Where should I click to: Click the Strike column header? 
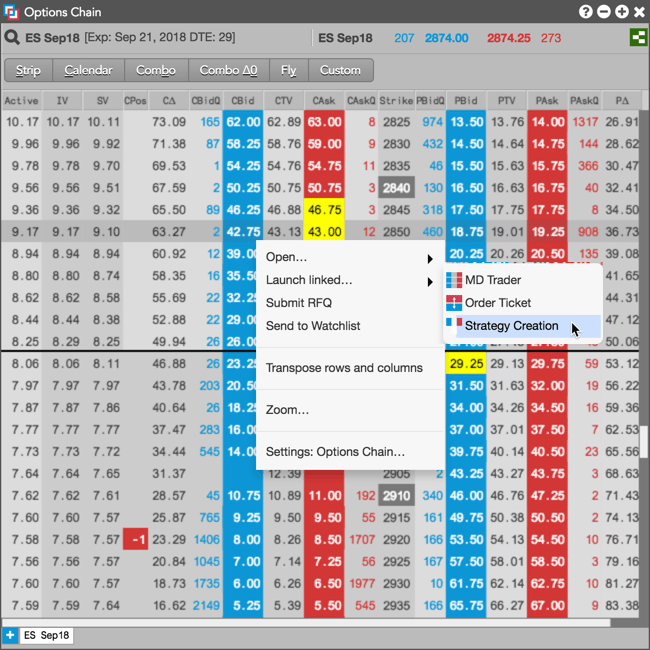coord(396,101)
